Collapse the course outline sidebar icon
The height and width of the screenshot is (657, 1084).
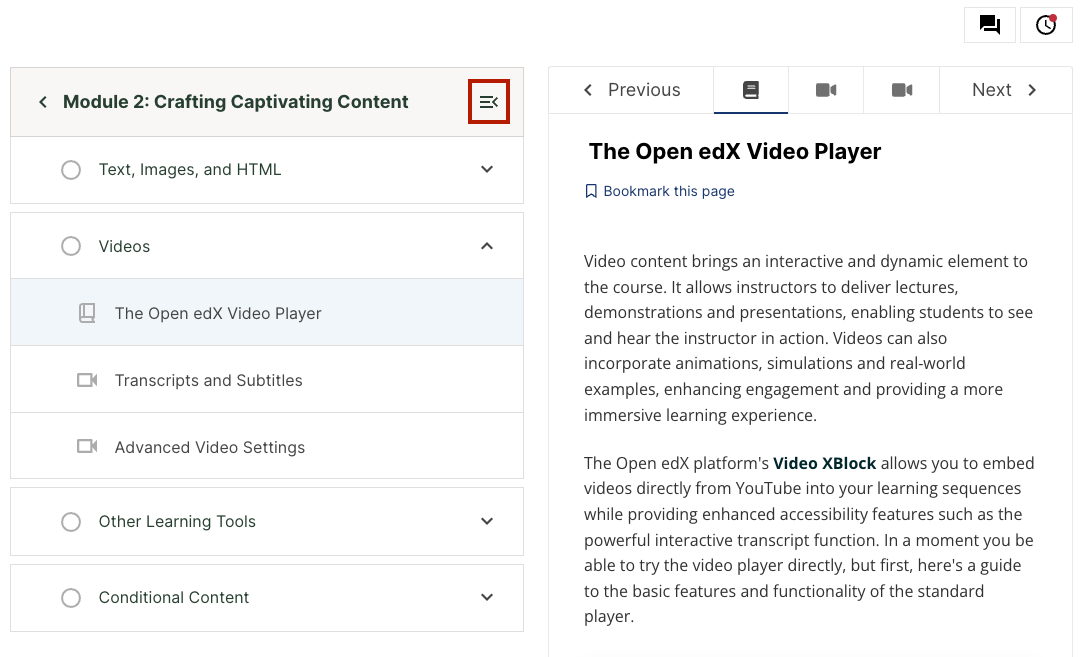pos(489,102)
